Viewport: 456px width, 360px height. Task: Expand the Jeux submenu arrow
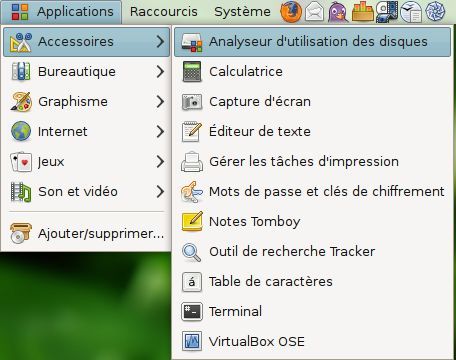point(160,162)
